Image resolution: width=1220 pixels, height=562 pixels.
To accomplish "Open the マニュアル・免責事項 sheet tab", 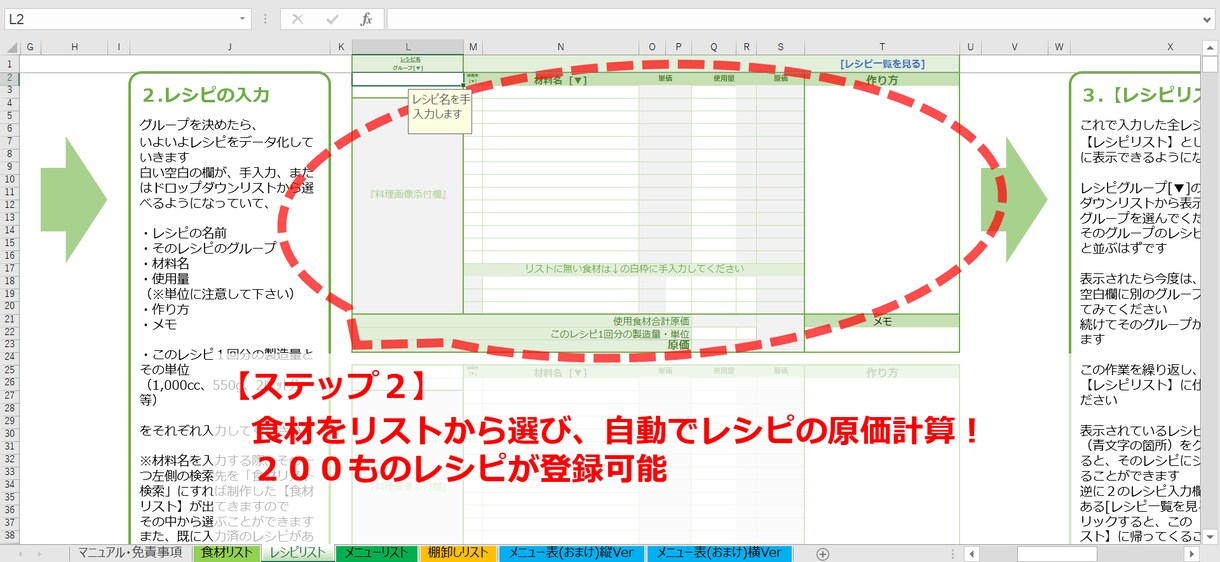I will [x=131, y=553].
